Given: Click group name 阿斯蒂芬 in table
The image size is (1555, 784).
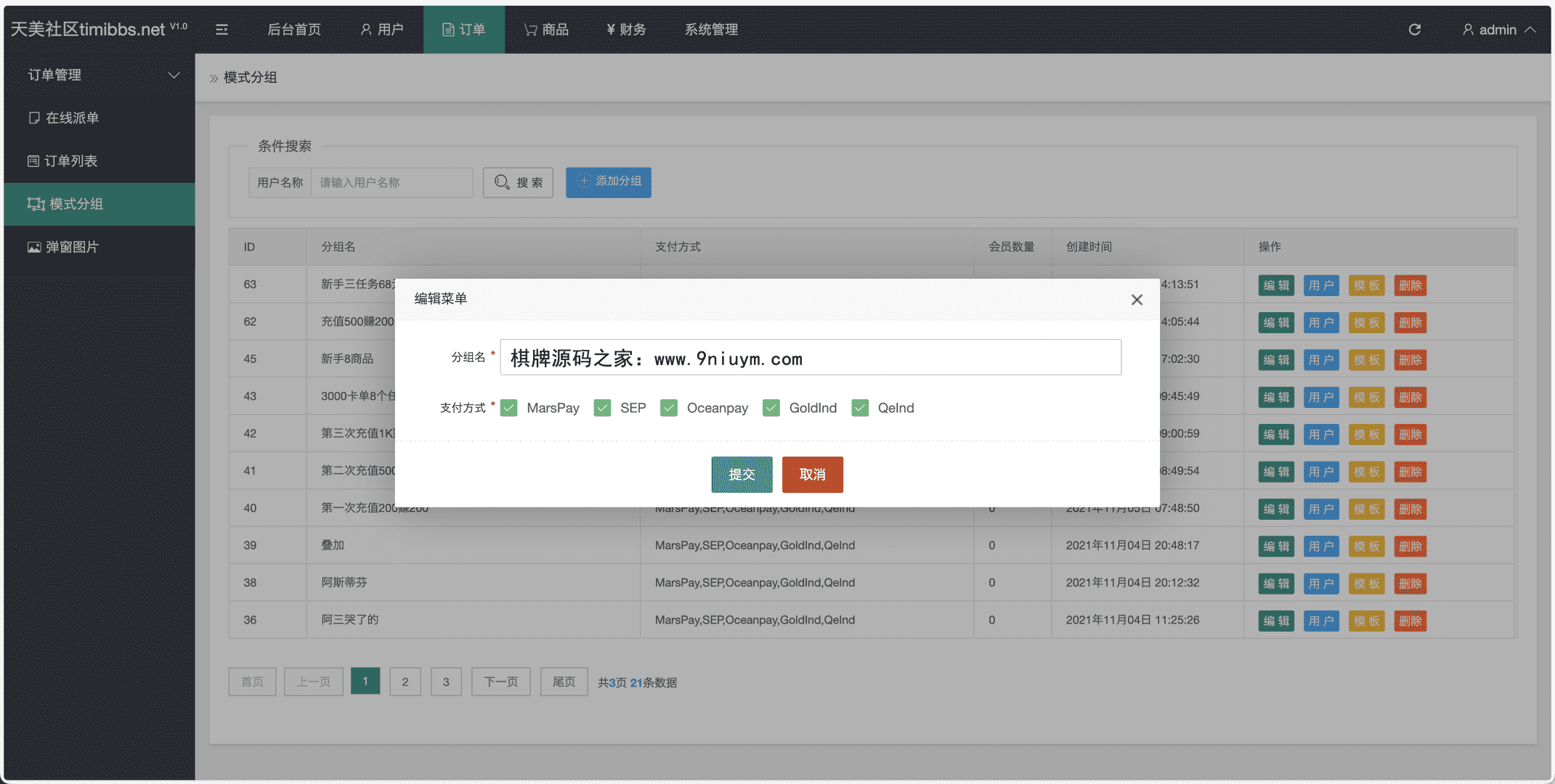Looking at the screenshot, I should point(344,582).
